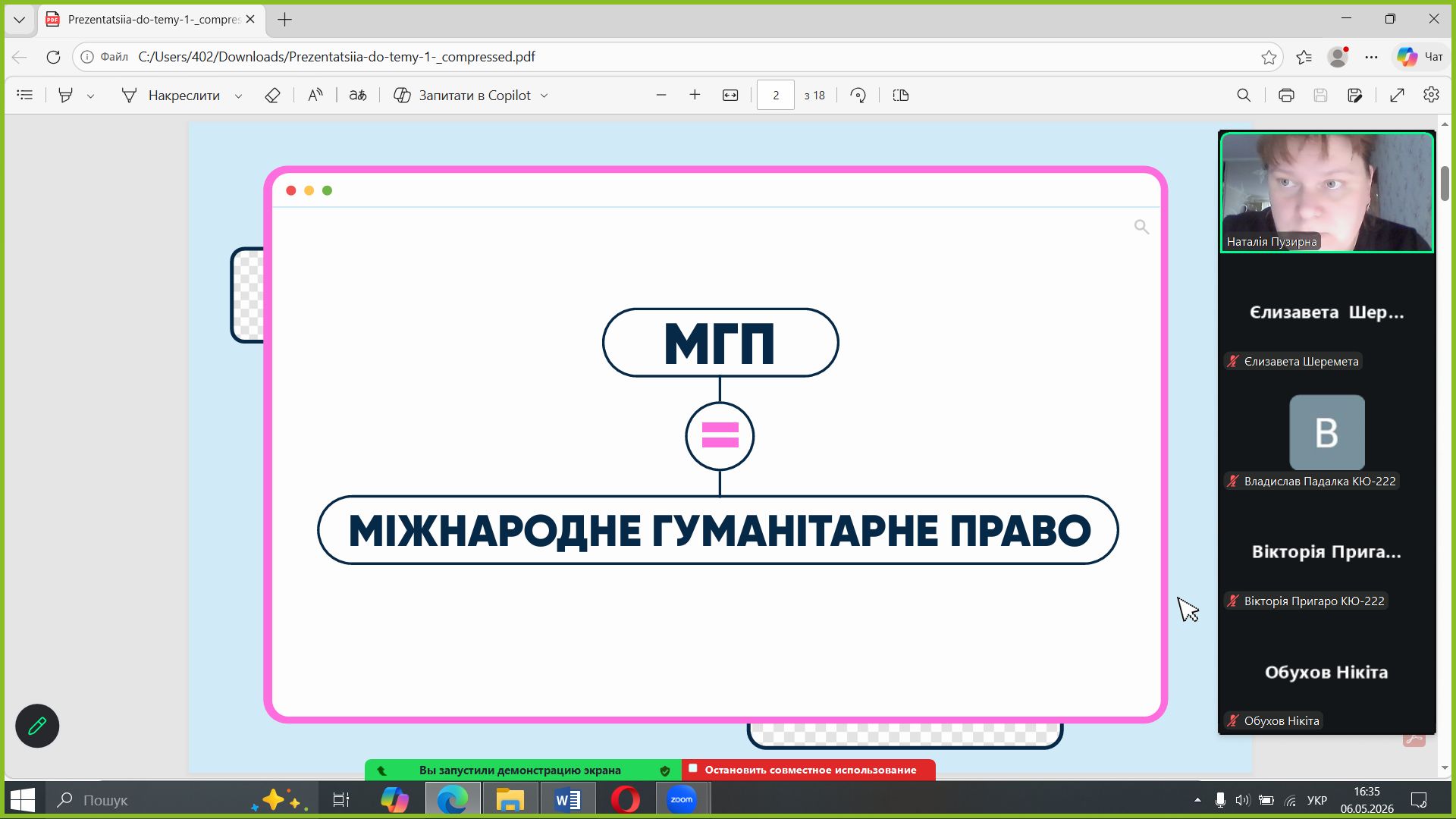
Task: Zoom out the PDF
Action: pos(661,96)
